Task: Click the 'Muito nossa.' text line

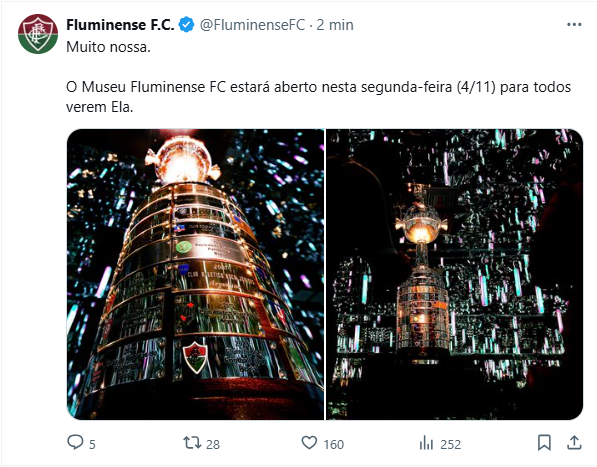Action: [x=109, y=47]
